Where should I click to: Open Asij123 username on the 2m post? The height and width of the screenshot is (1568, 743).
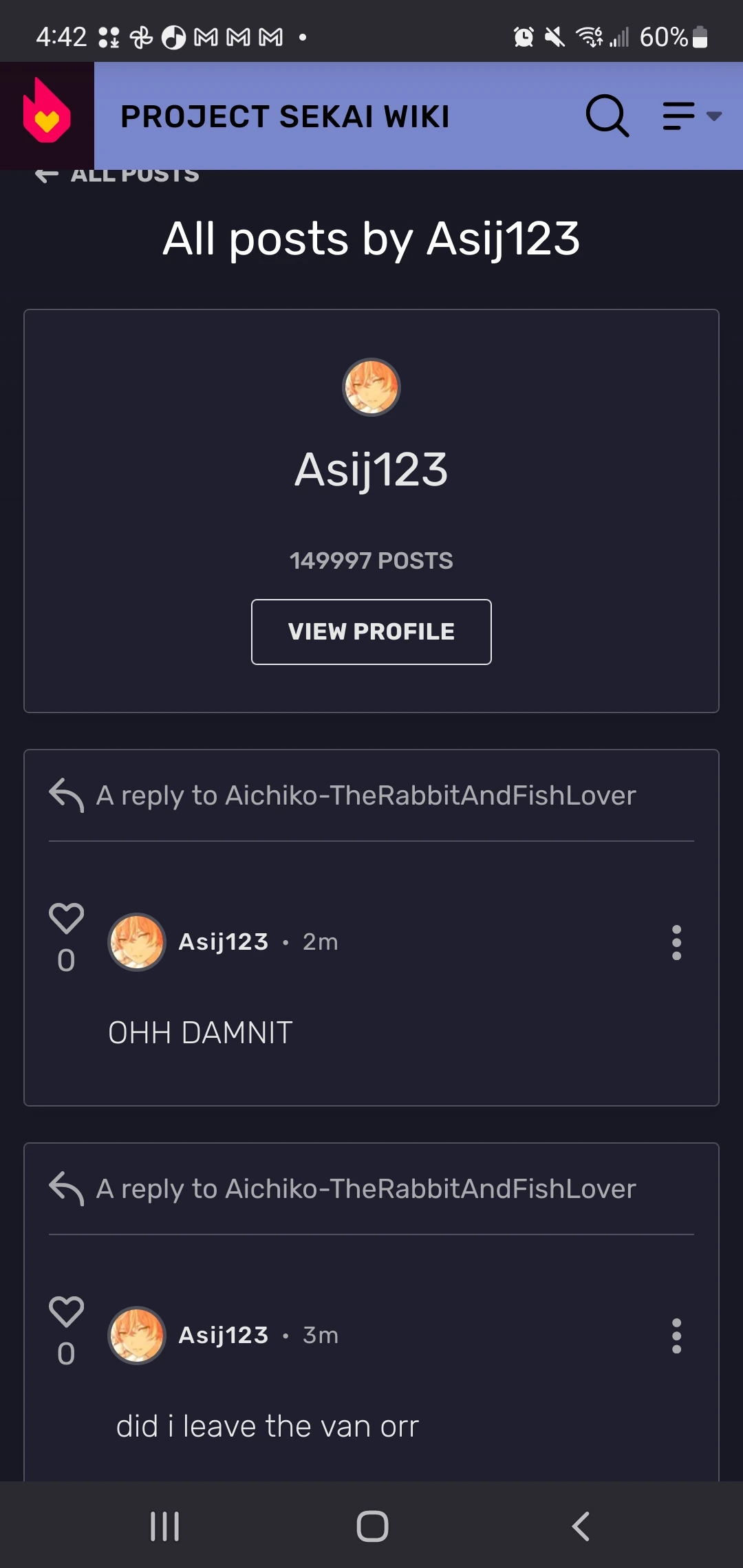coord(224,942)
